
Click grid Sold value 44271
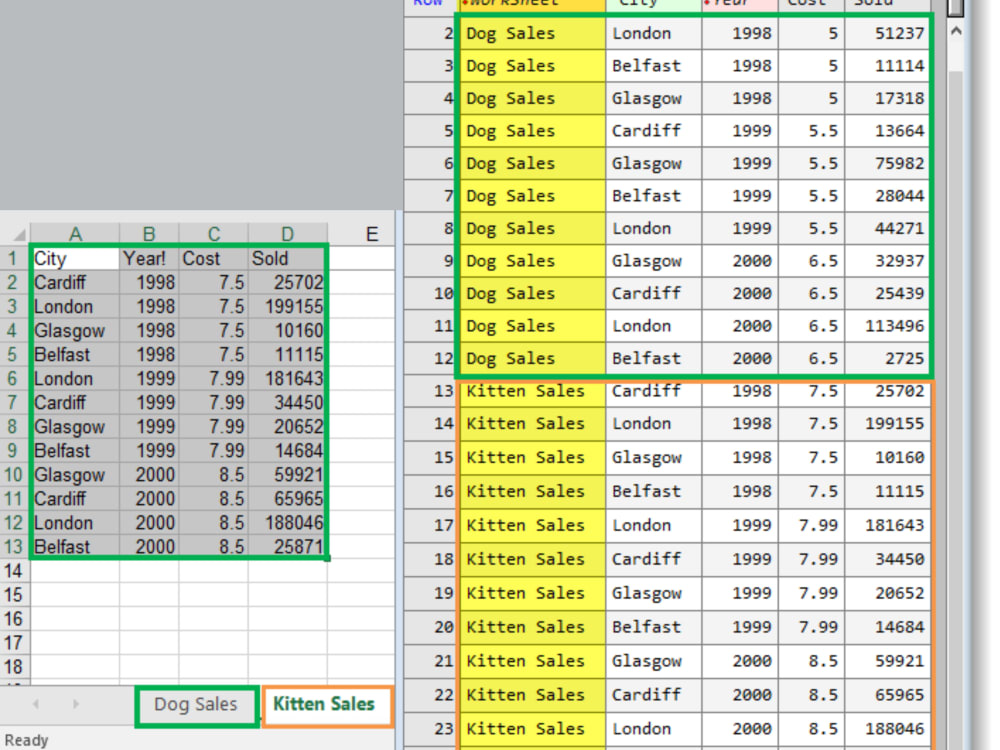point(886,228)
